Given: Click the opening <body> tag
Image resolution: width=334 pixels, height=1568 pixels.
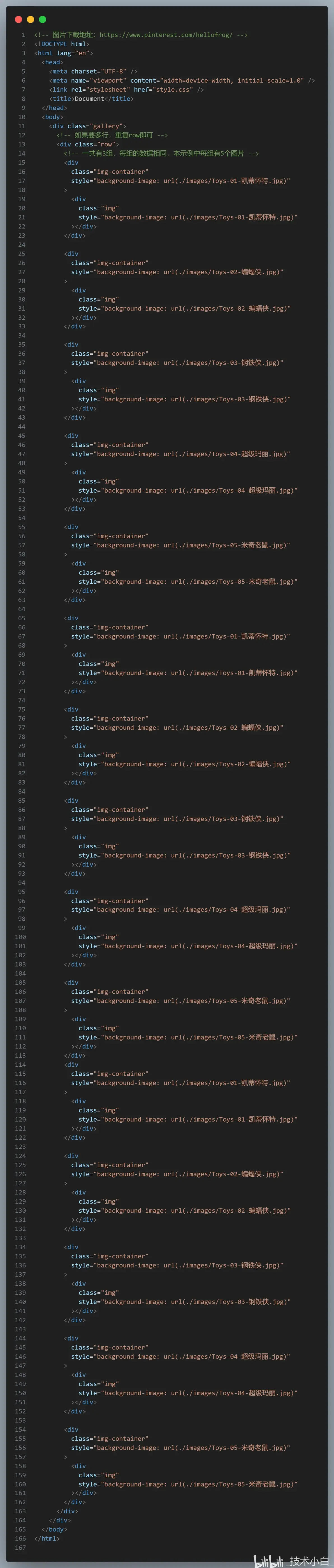Looking at the screenshot, I should click(52, 117).
